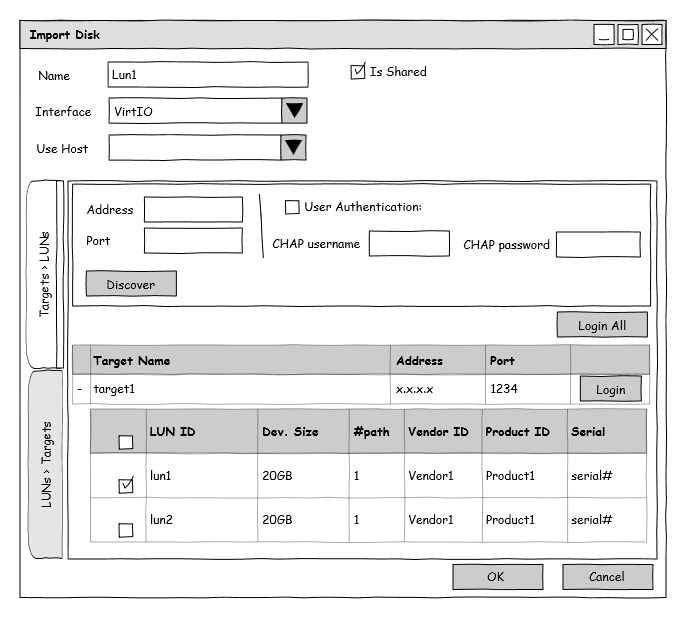Log in to target1 with Login button

(610, 389)
